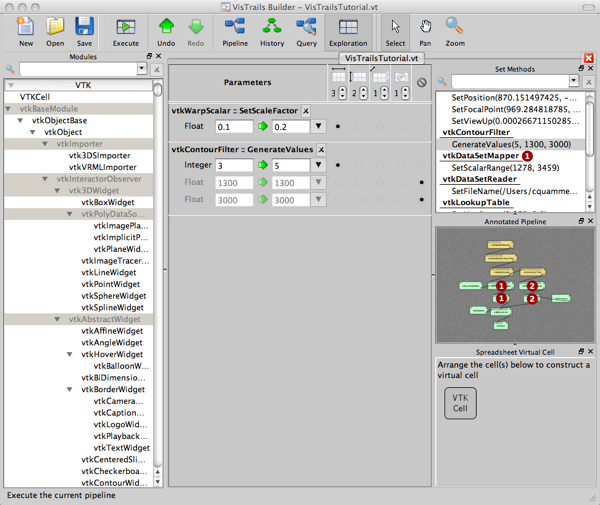Open the Query view
Viewport: 600px width, 505px height.
tap(307, 32)
